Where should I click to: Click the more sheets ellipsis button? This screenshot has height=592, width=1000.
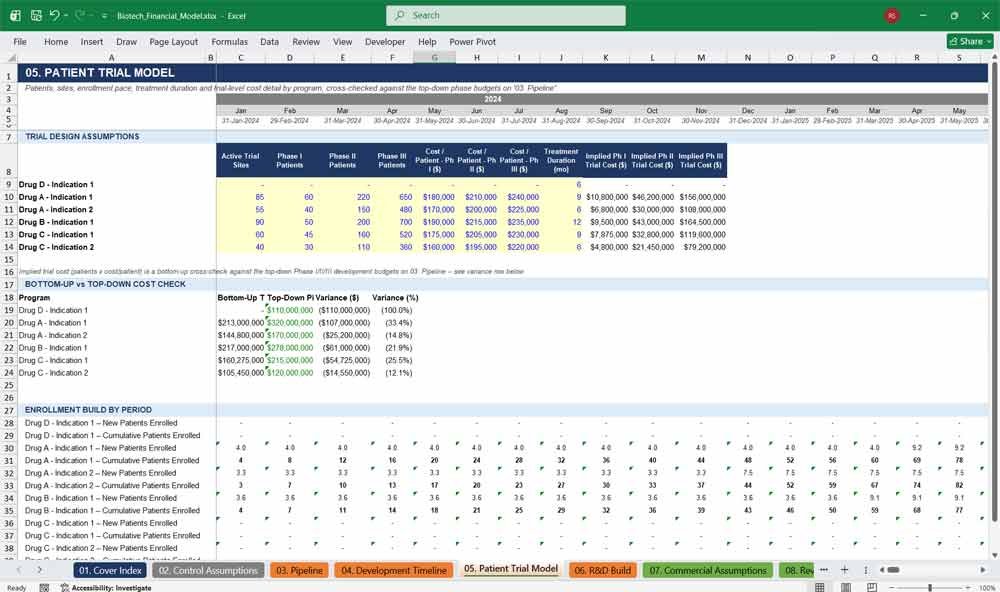[824, 570]
